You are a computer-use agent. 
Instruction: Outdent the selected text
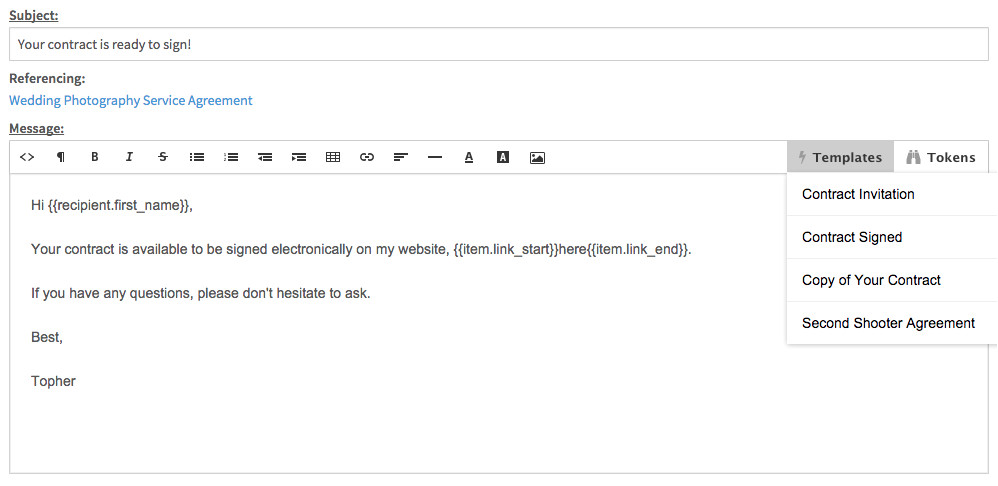tap(265, 157)
